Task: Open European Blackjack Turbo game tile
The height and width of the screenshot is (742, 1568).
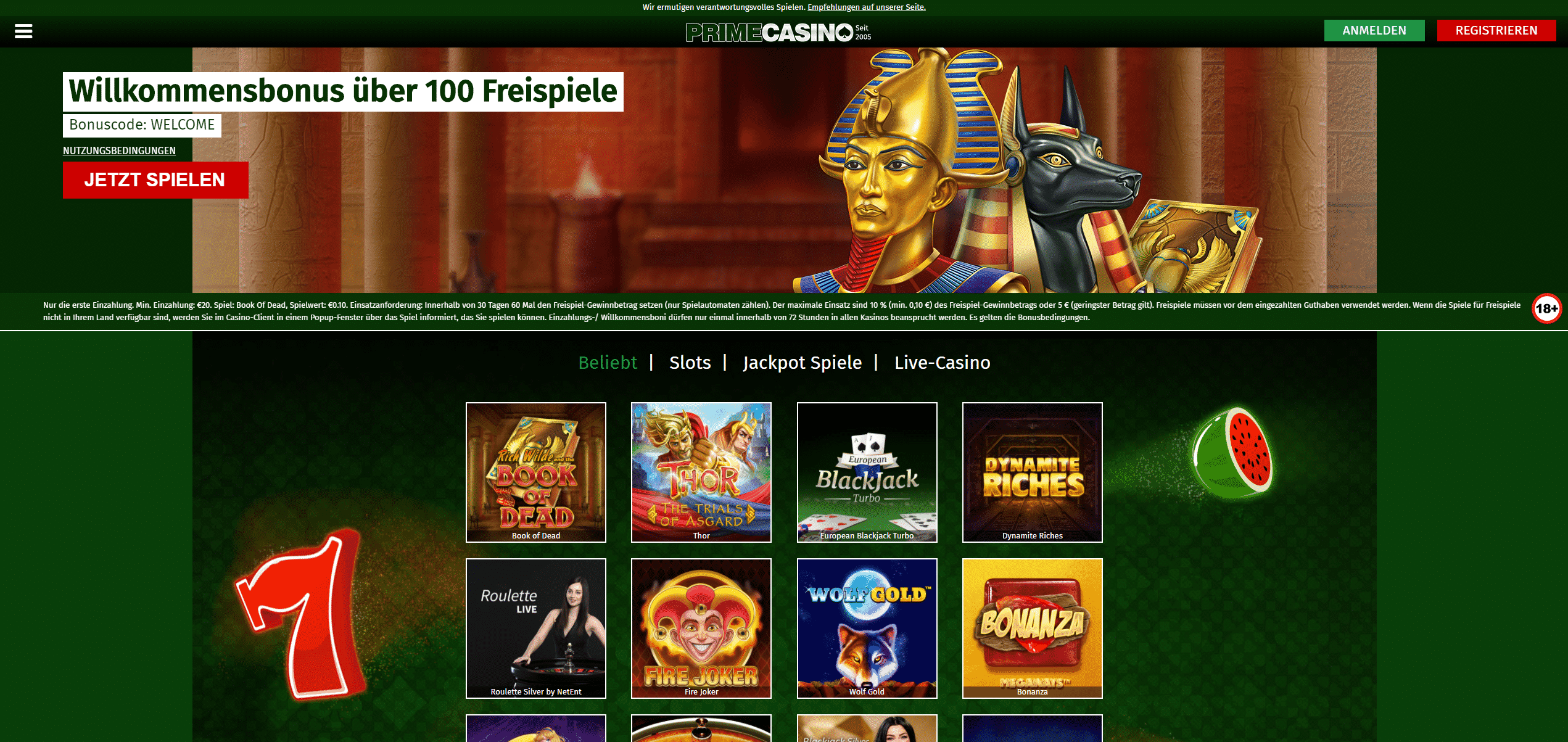Action: 867,472
